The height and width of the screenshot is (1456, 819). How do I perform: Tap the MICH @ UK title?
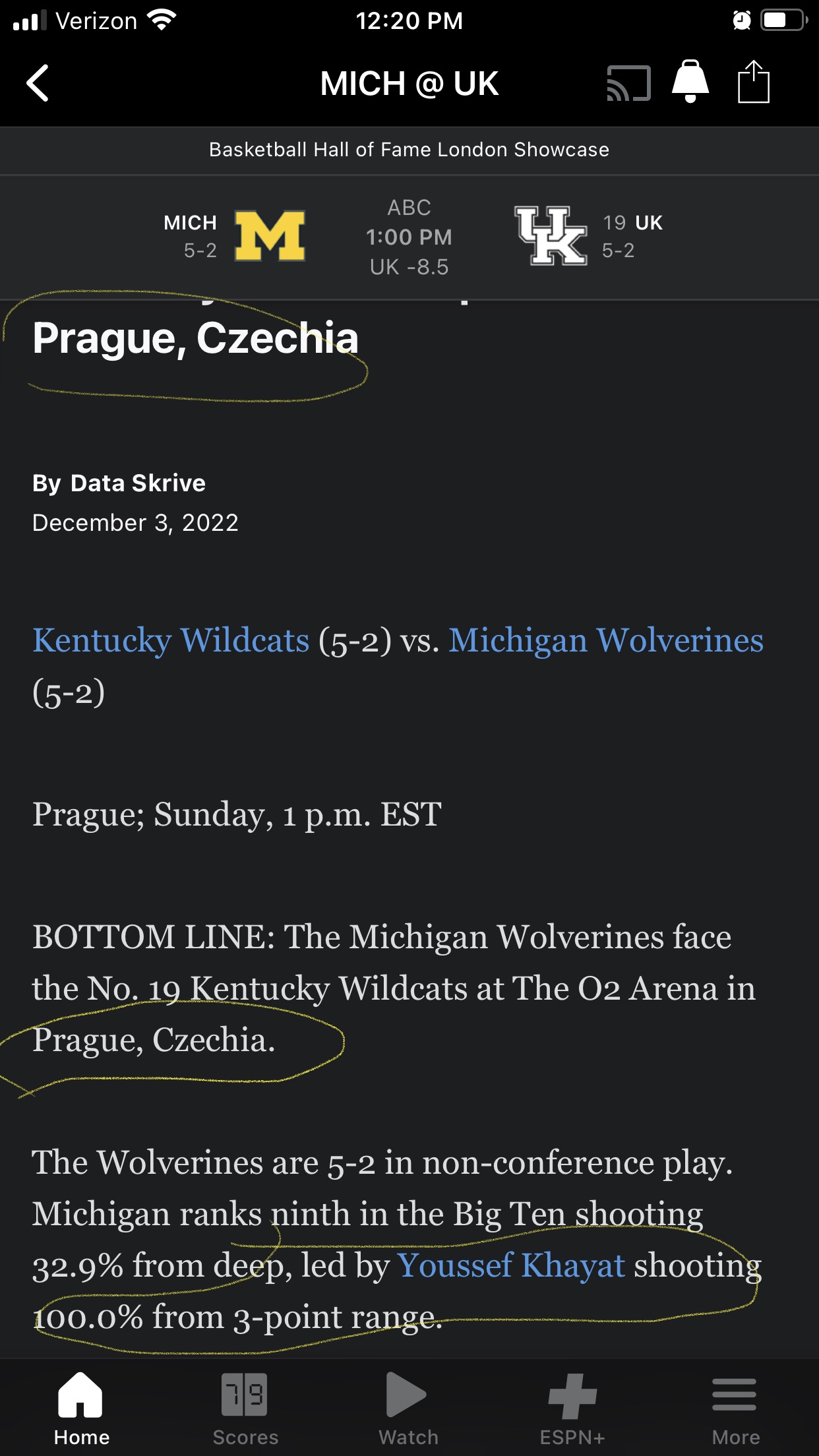click(409, 84)
